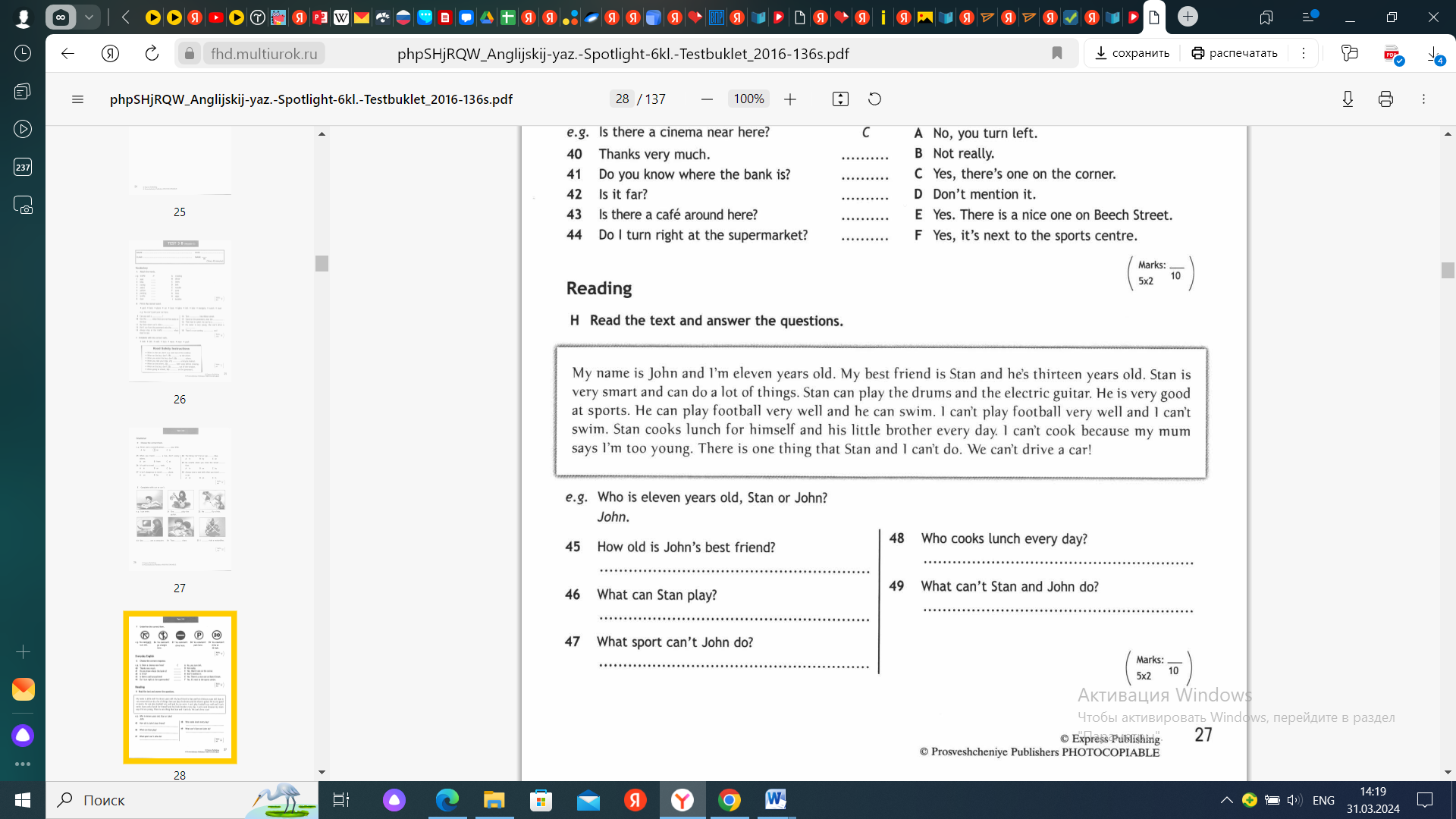This screenshot has width=1456, height=819.
Task: Open the orange app shortcut in sidebar
Action: click(x=23, y=689)
